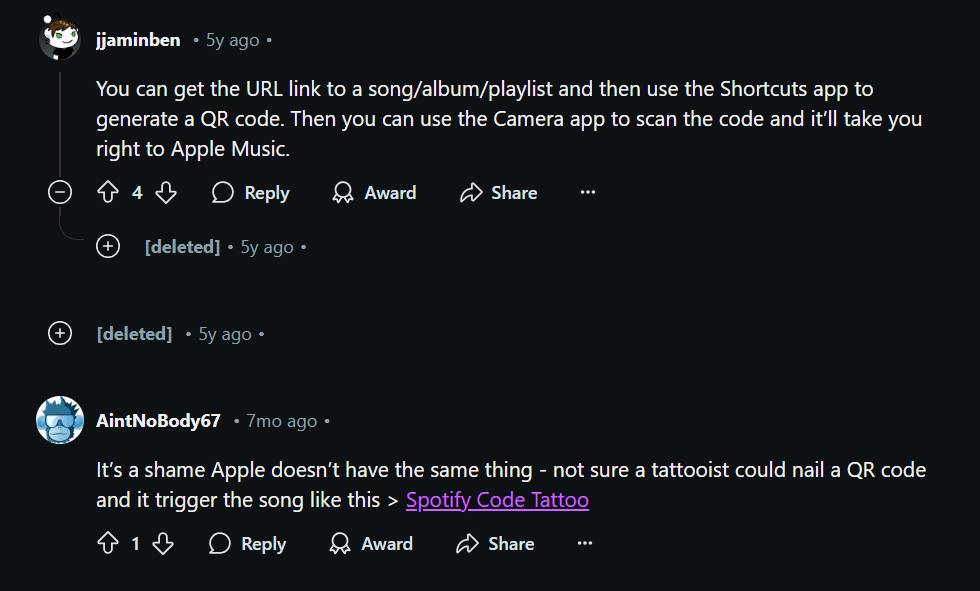Open jjaminben's profile via username
This screenshot has width=980, height=591.
[137, 40]
